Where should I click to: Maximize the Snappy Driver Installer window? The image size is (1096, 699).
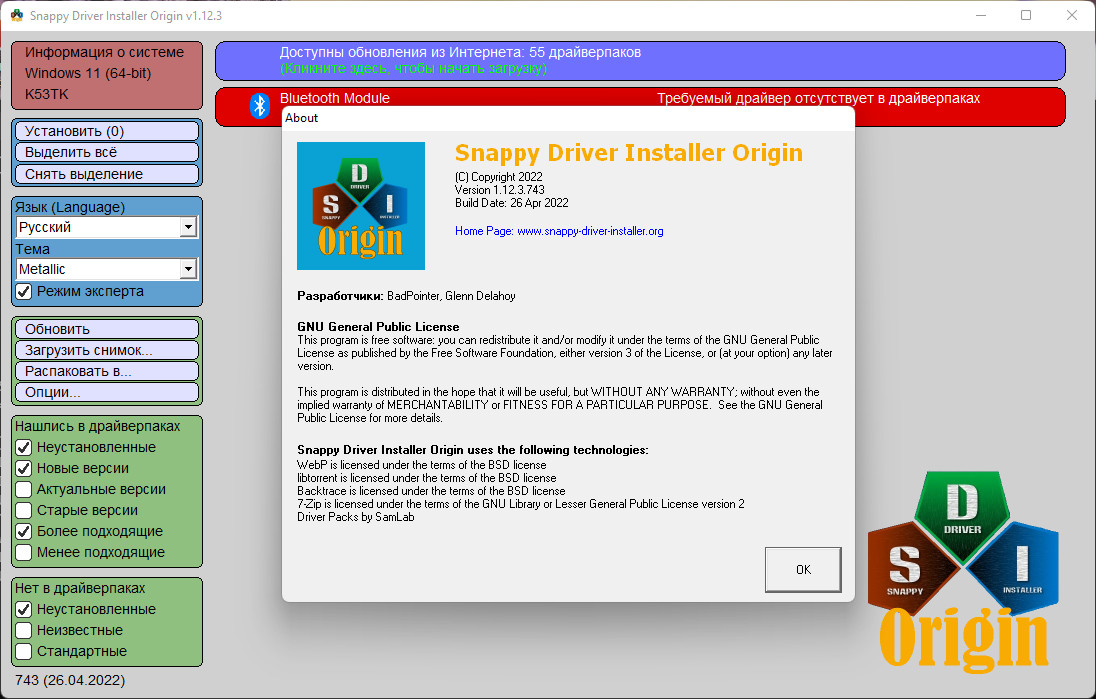[x=1025, y=15]
